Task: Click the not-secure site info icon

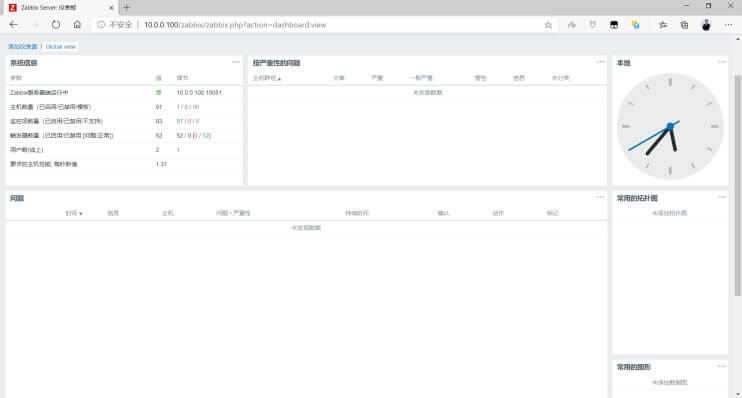Action: [x=101, y=25]
